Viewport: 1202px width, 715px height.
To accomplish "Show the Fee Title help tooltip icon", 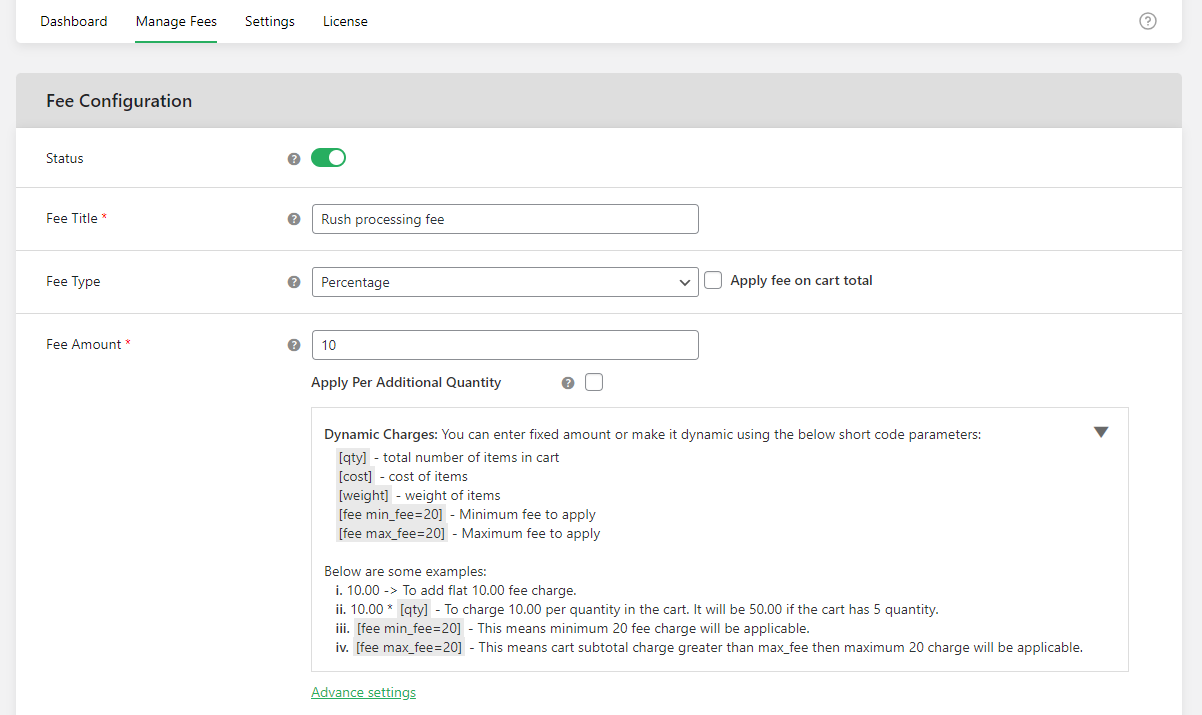I will pos(294,219).
